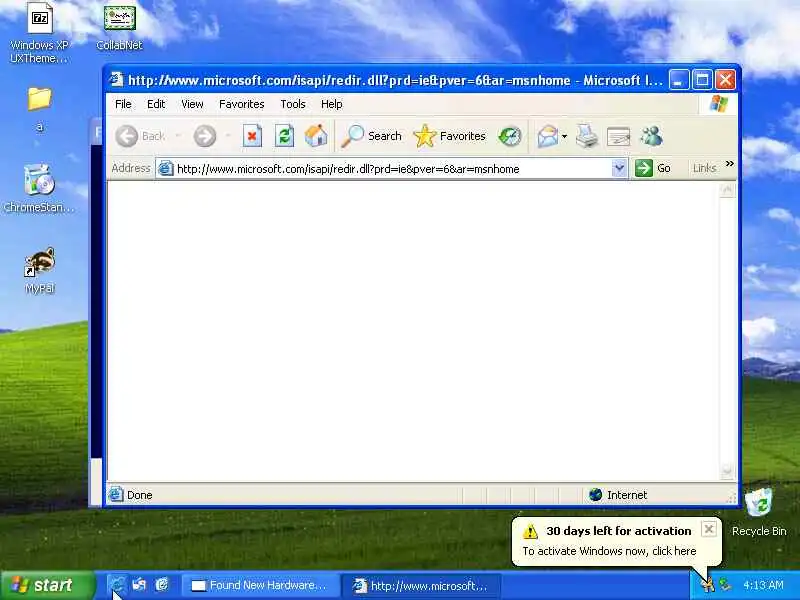The width and height of the screenshot is (800, 600).
Task: Print the page with printer icon
Action: 587,136
